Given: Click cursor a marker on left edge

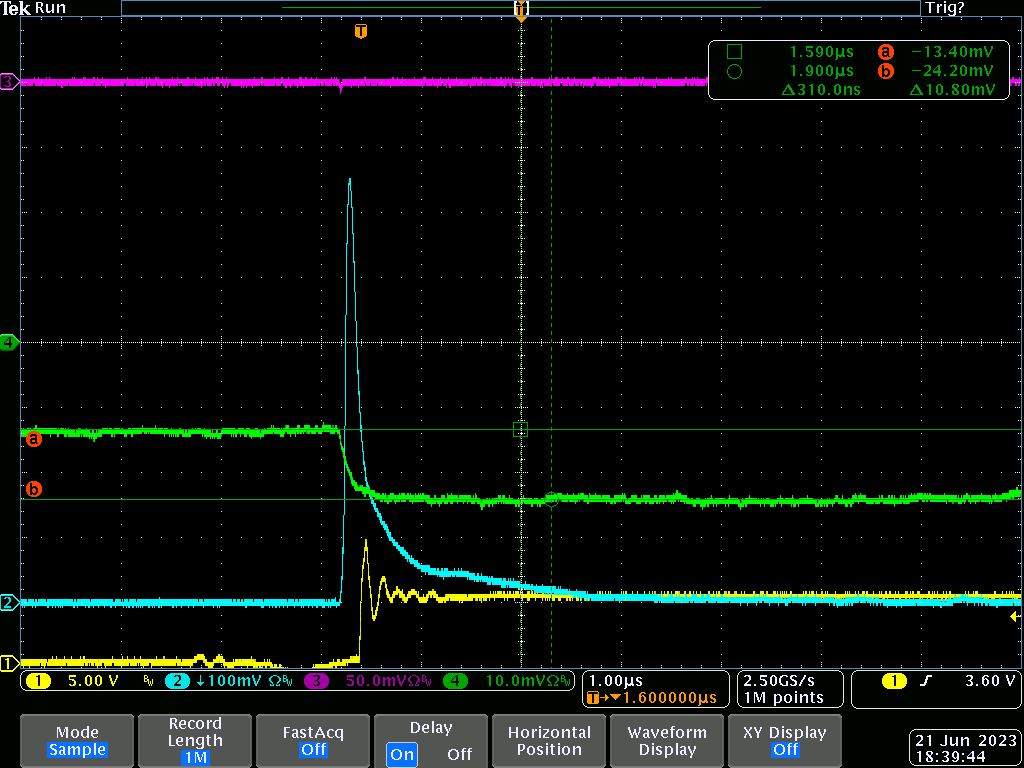Looking at the screenshot, I should [x=33, y=438].
